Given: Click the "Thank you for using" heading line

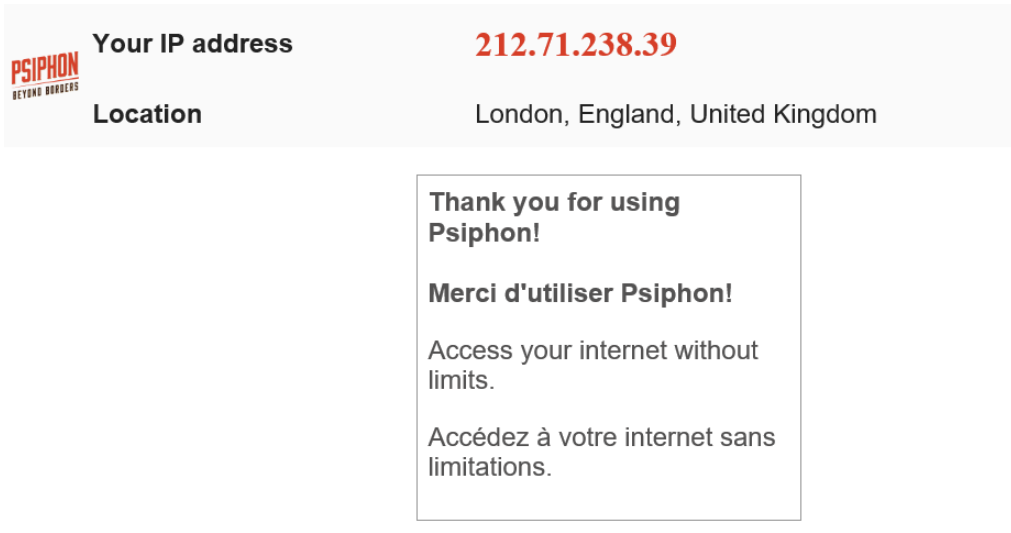Looking at the screenshot, I should click(554, 202).
